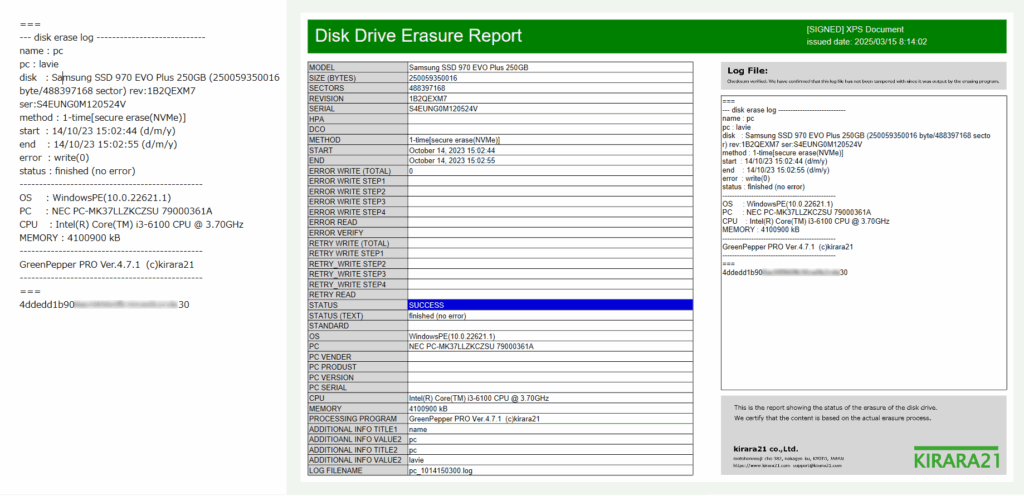The width and height of the screenshot is (1024, 496).
Task: Select ERROR WRITE STEP4 label
Action: click(x=357, y=212)
